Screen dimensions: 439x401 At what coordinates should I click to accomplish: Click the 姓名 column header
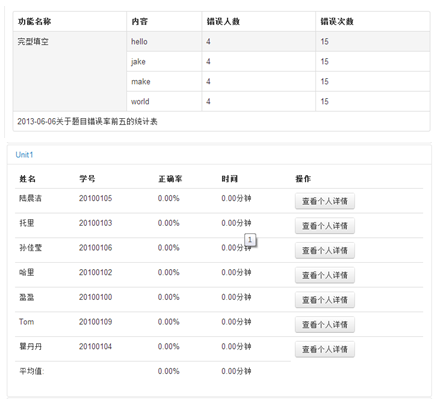(x=27, y=179)
